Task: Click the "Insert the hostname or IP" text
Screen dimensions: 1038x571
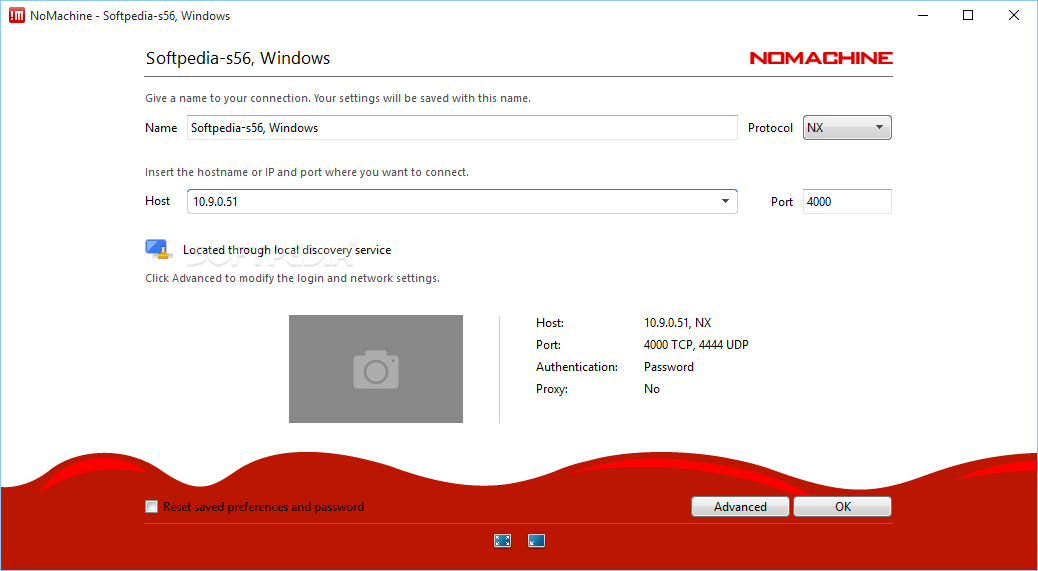Action: coord(307,172)
